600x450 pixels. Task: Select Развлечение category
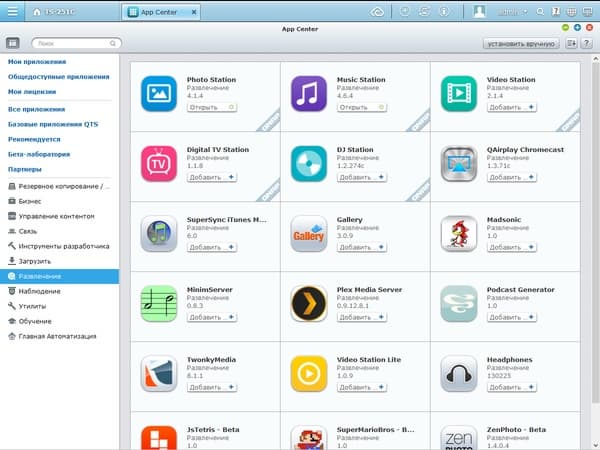pyautogui.click(x=59, y=276)
